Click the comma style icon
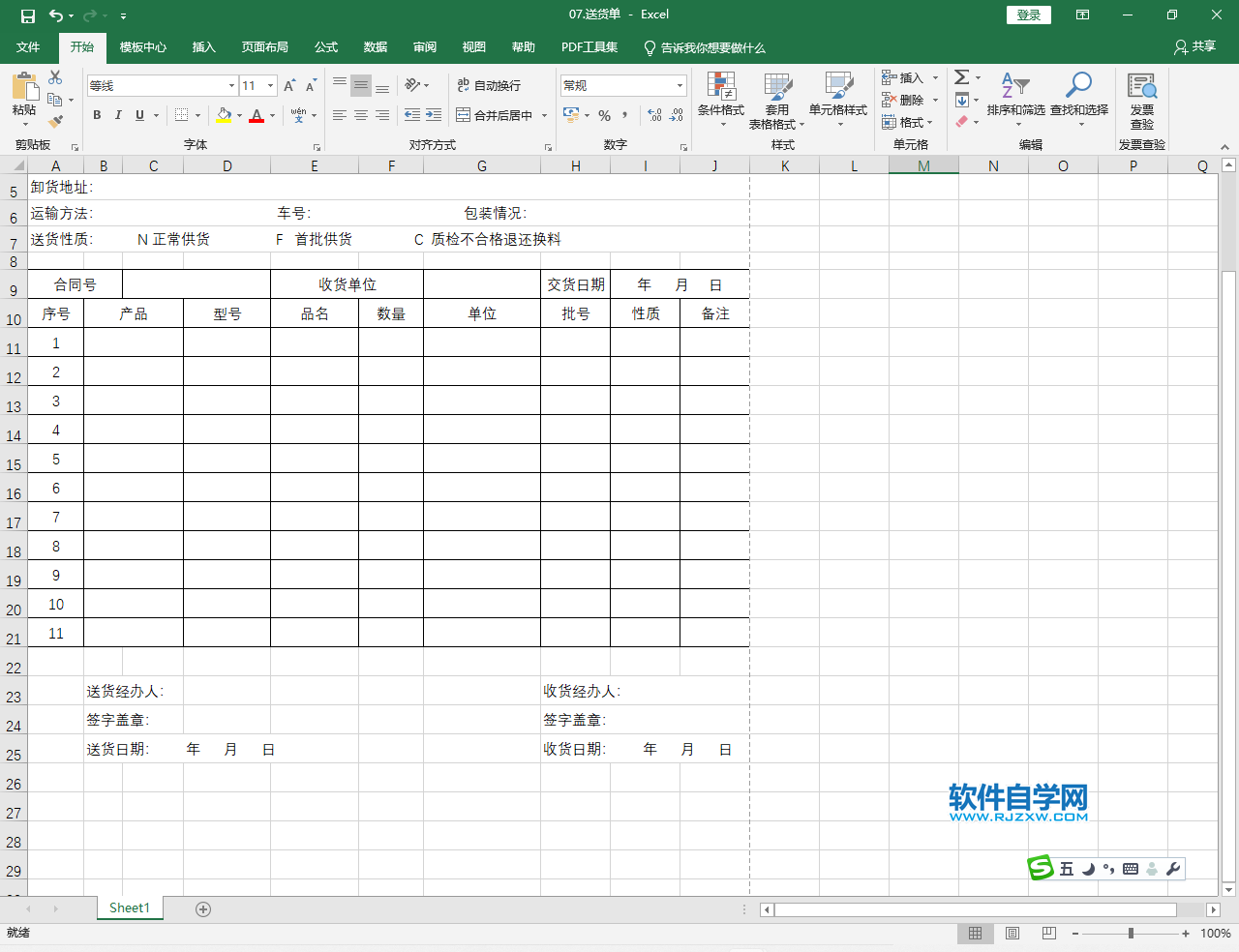 click(x=625, y=115)
